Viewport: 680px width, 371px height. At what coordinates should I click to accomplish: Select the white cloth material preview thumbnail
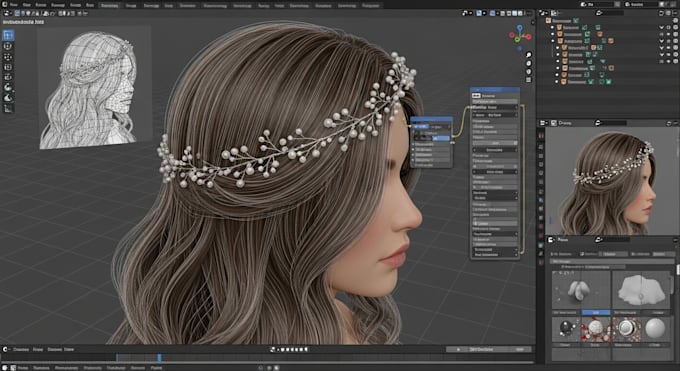(x=641, y=290)
